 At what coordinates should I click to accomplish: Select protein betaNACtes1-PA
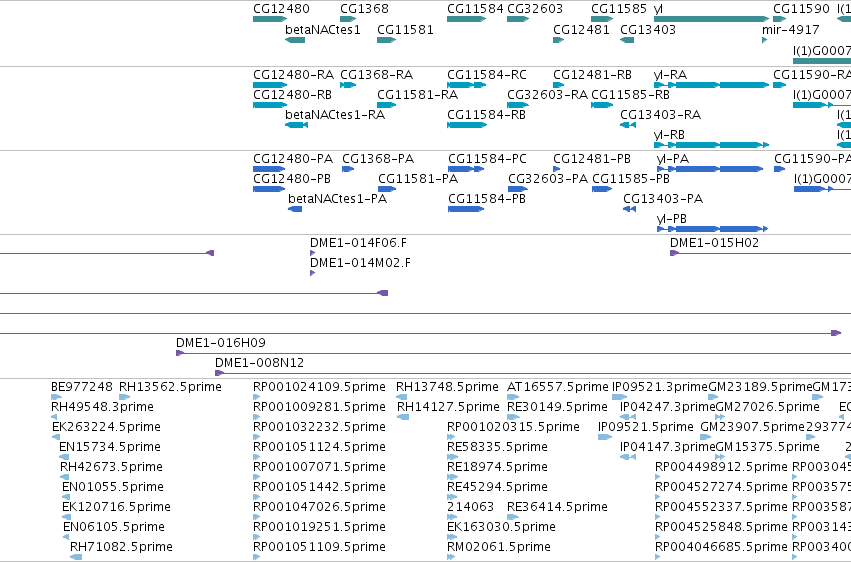click(295, 209)
